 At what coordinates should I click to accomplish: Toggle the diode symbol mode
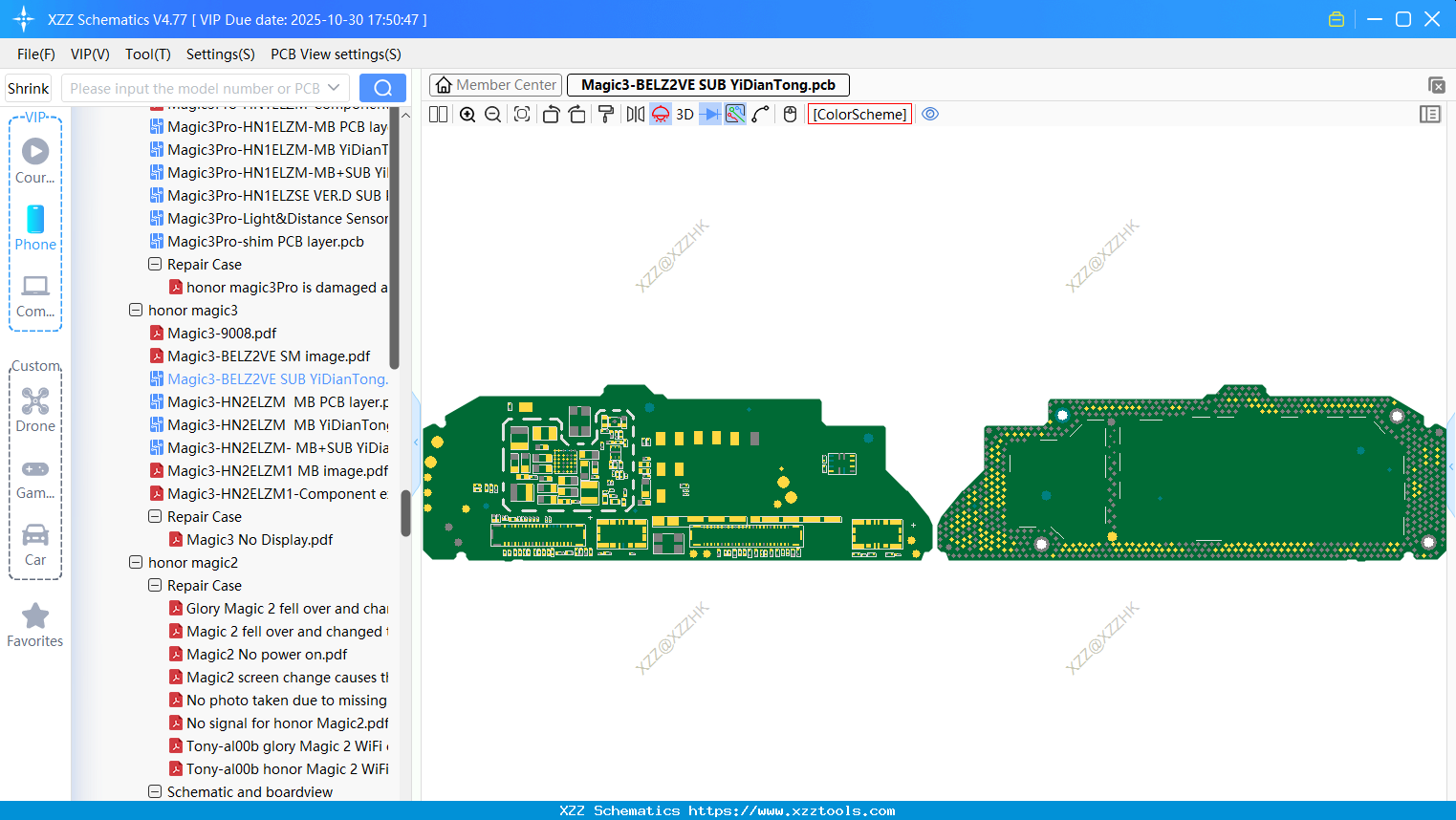point(709,114)
